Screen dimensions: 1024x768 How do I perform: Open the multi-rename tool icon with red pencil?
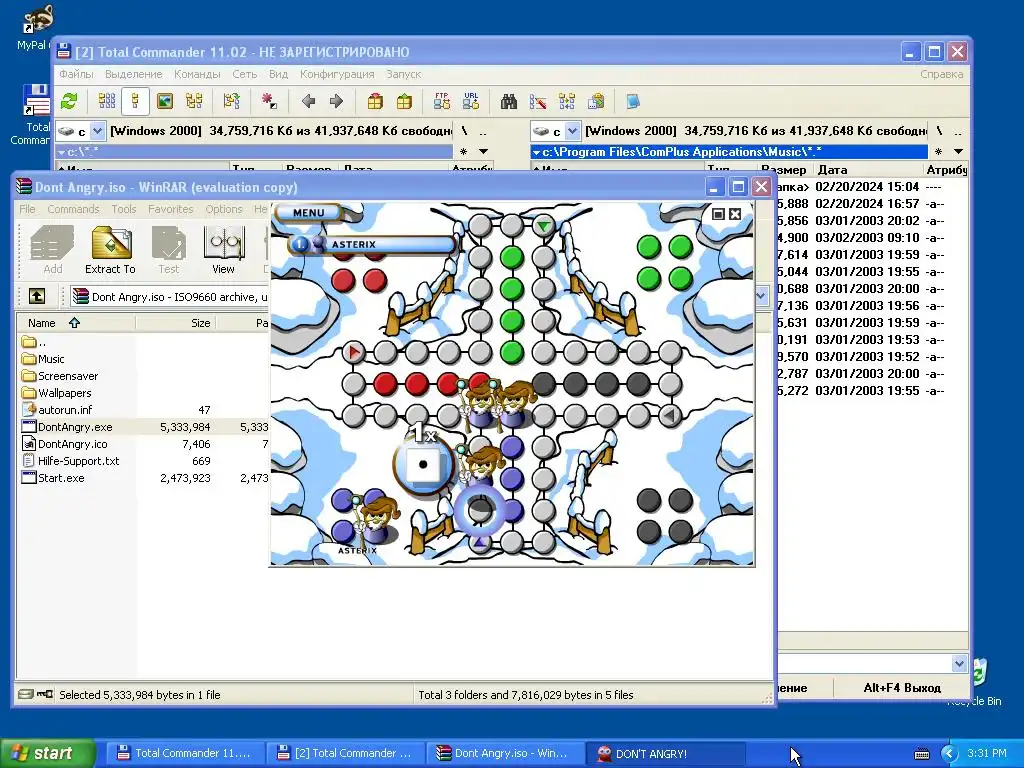coord(538,101)
